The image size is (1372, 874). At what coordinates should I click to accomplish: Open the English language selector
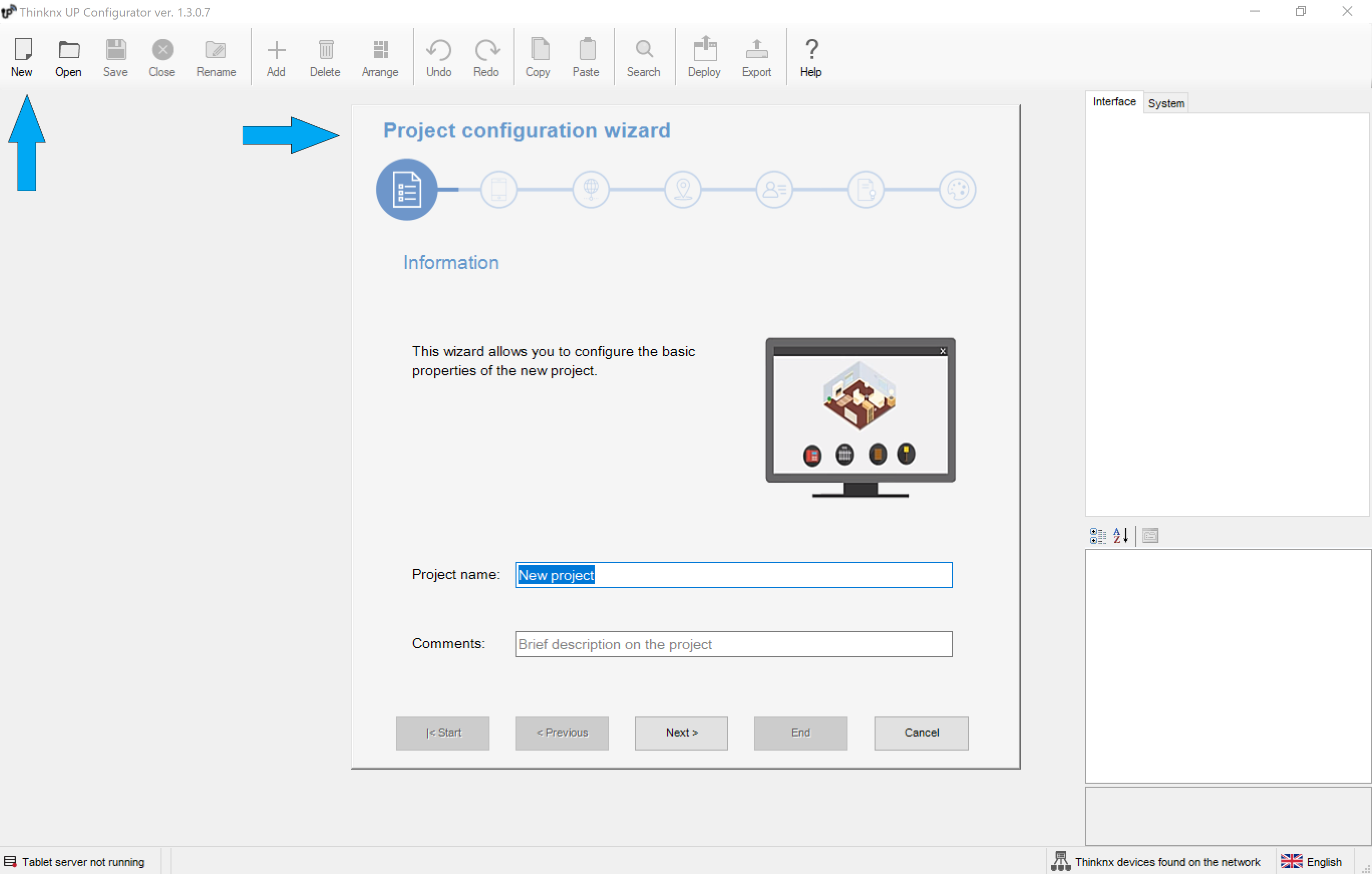[x=1311, y=861]
